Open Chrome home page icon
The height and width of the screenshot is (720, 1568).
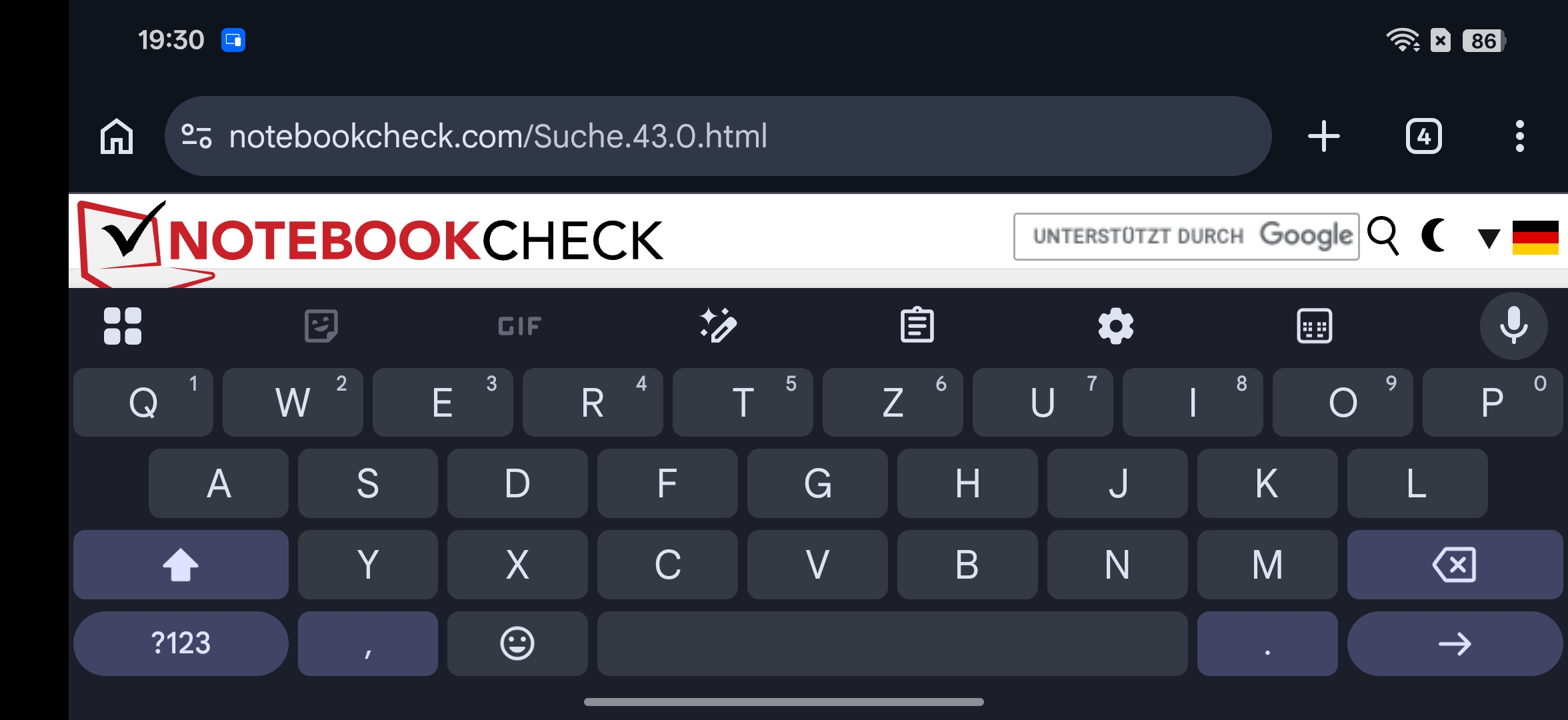pos(117,137)
